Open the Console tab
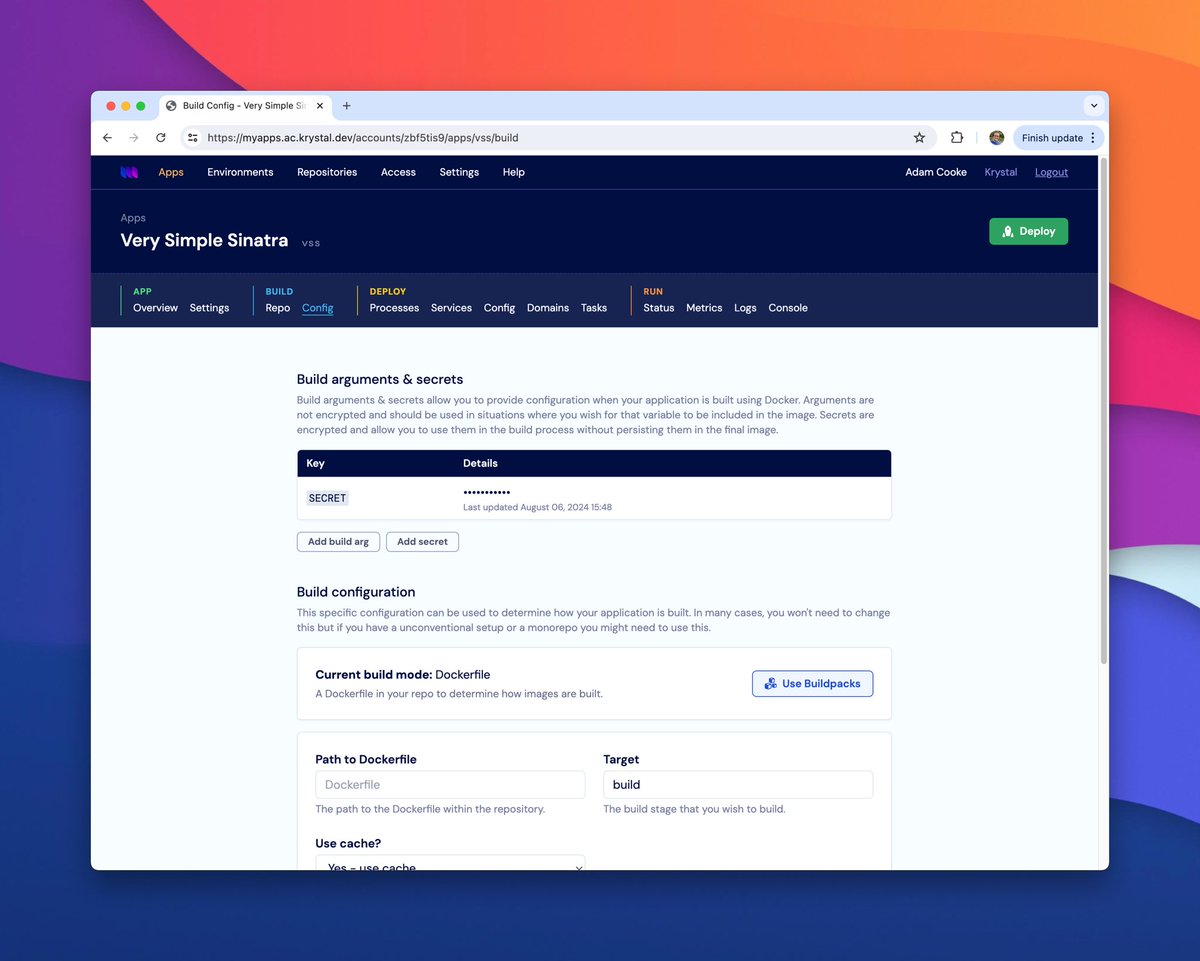 tap(788, 308)
